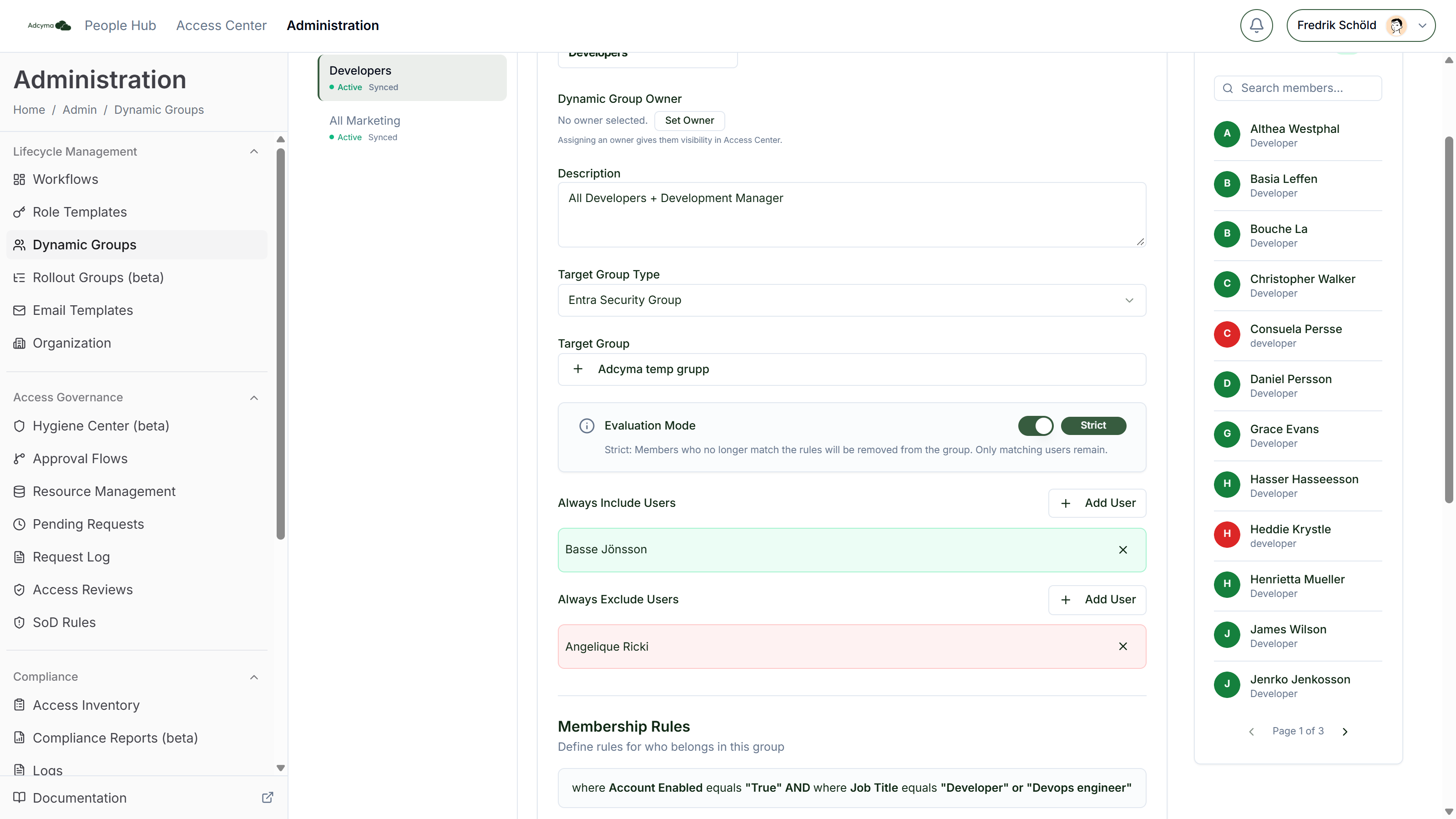The image size is (1456, 819).
Task: Click the Adcyma temp grupp target group field
Action: coord(852,369)
